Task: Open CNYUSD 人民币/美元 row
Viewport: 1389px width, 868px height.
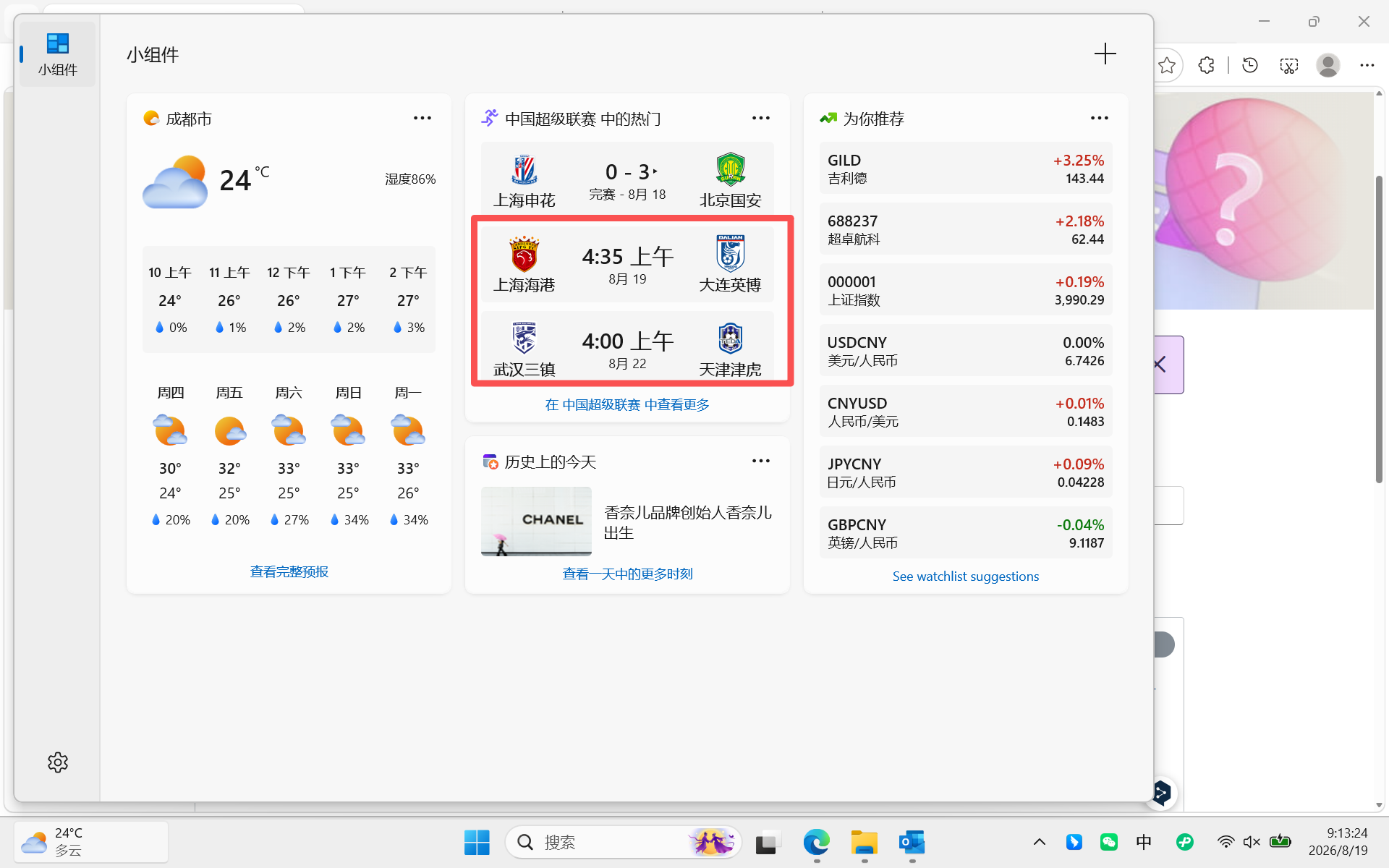Action: click(966, 412)
